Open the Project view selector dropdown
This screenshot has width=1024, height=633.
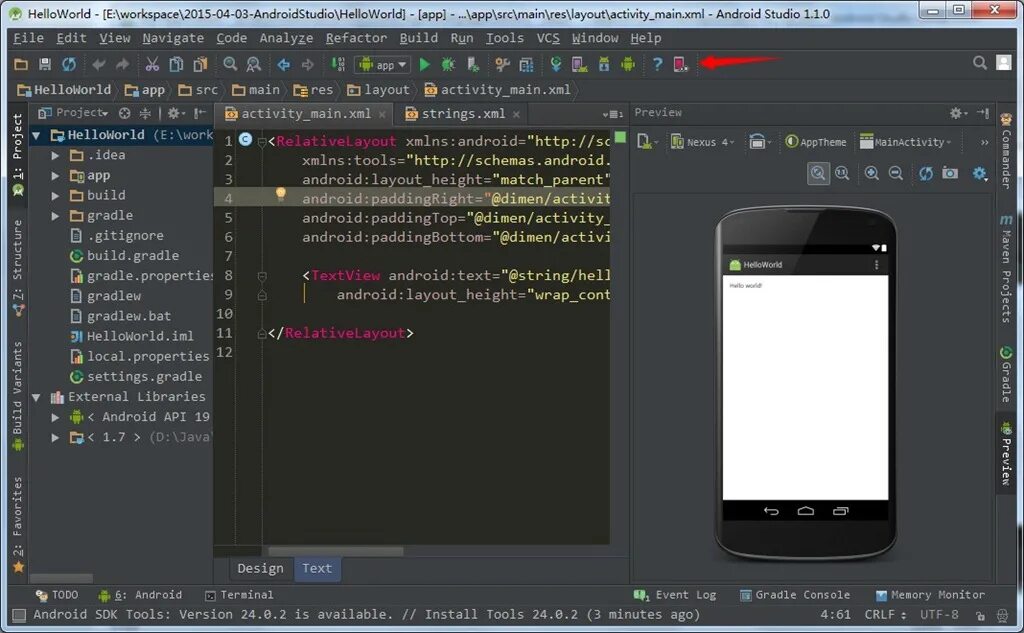point(72,112)
